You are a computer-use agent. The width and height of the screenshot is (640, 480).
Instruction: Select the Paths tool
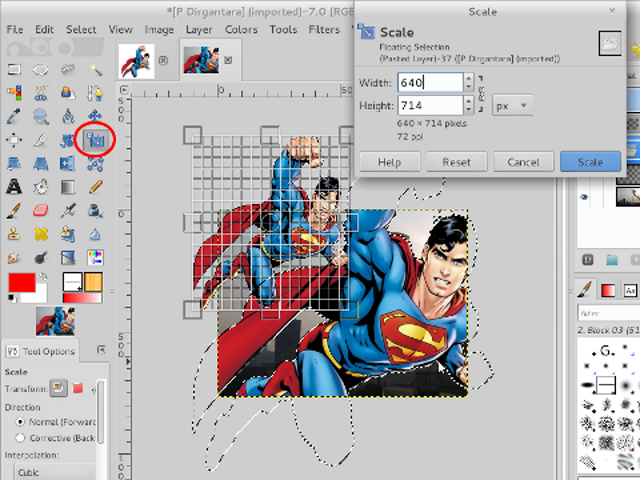[95, 93]
